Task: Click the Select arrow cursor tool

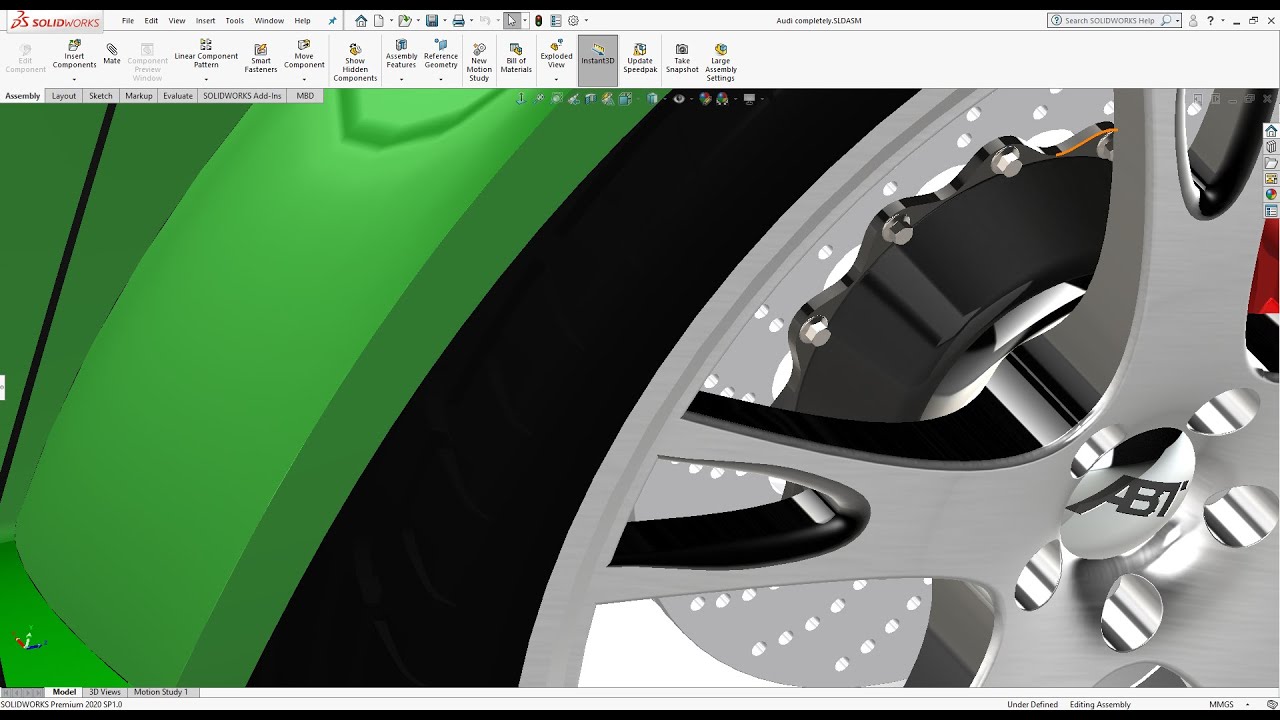Action: (x=511, y=20)
